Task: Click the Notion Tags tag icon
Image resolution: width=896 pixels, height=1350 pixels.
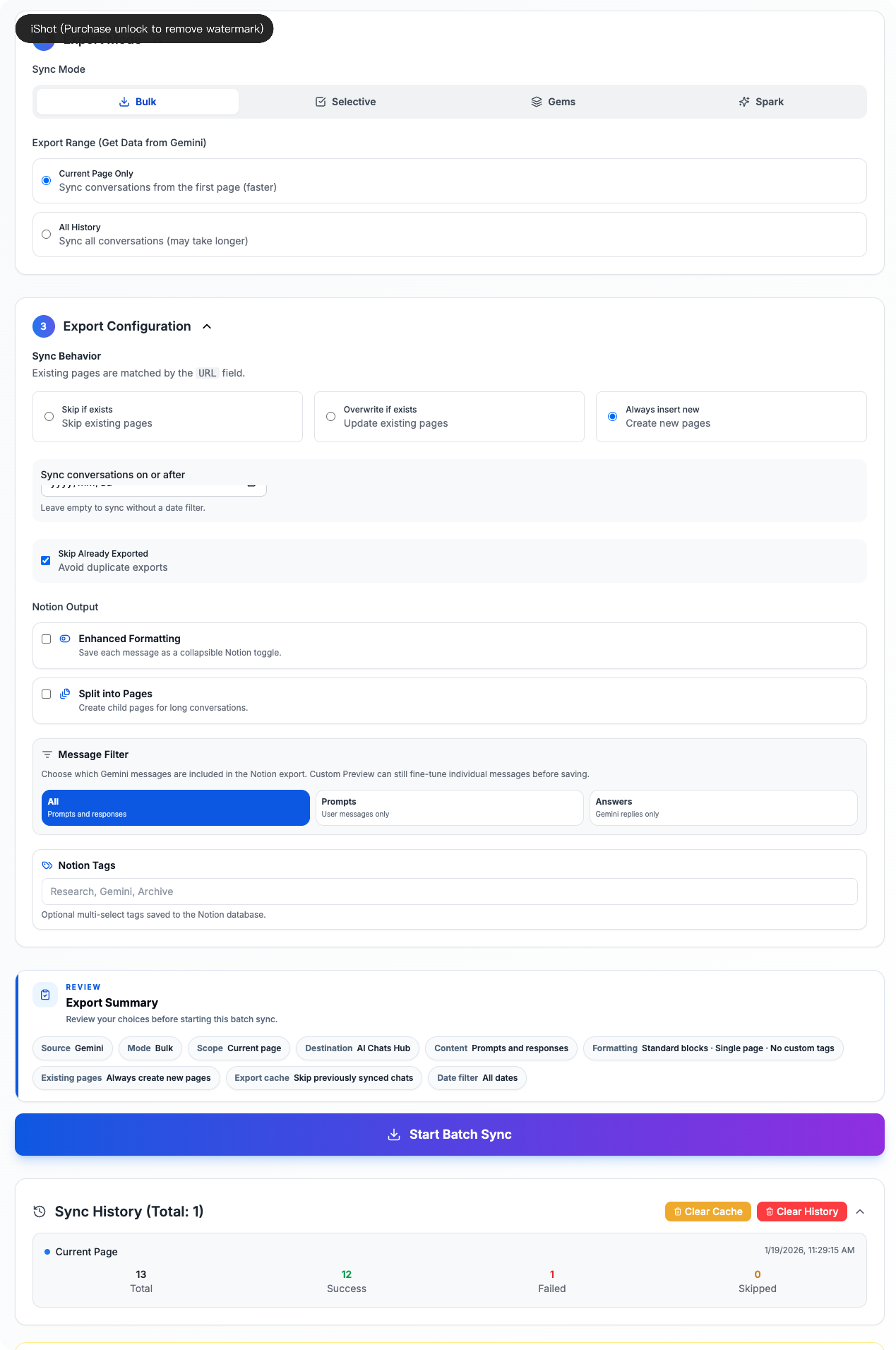Action: [x=47, y=865]
